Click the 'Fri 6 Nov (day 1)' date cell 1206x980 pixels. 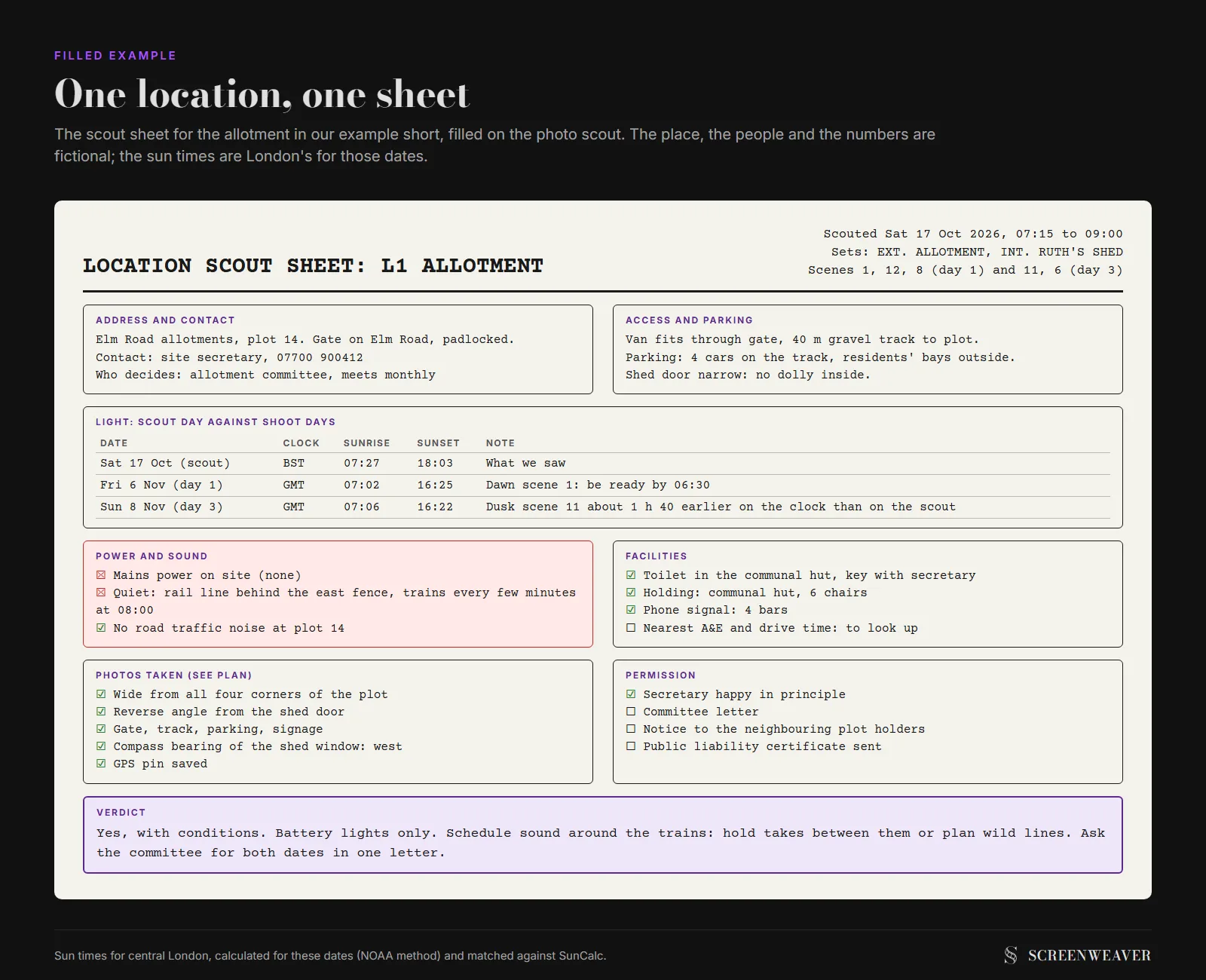161,485
